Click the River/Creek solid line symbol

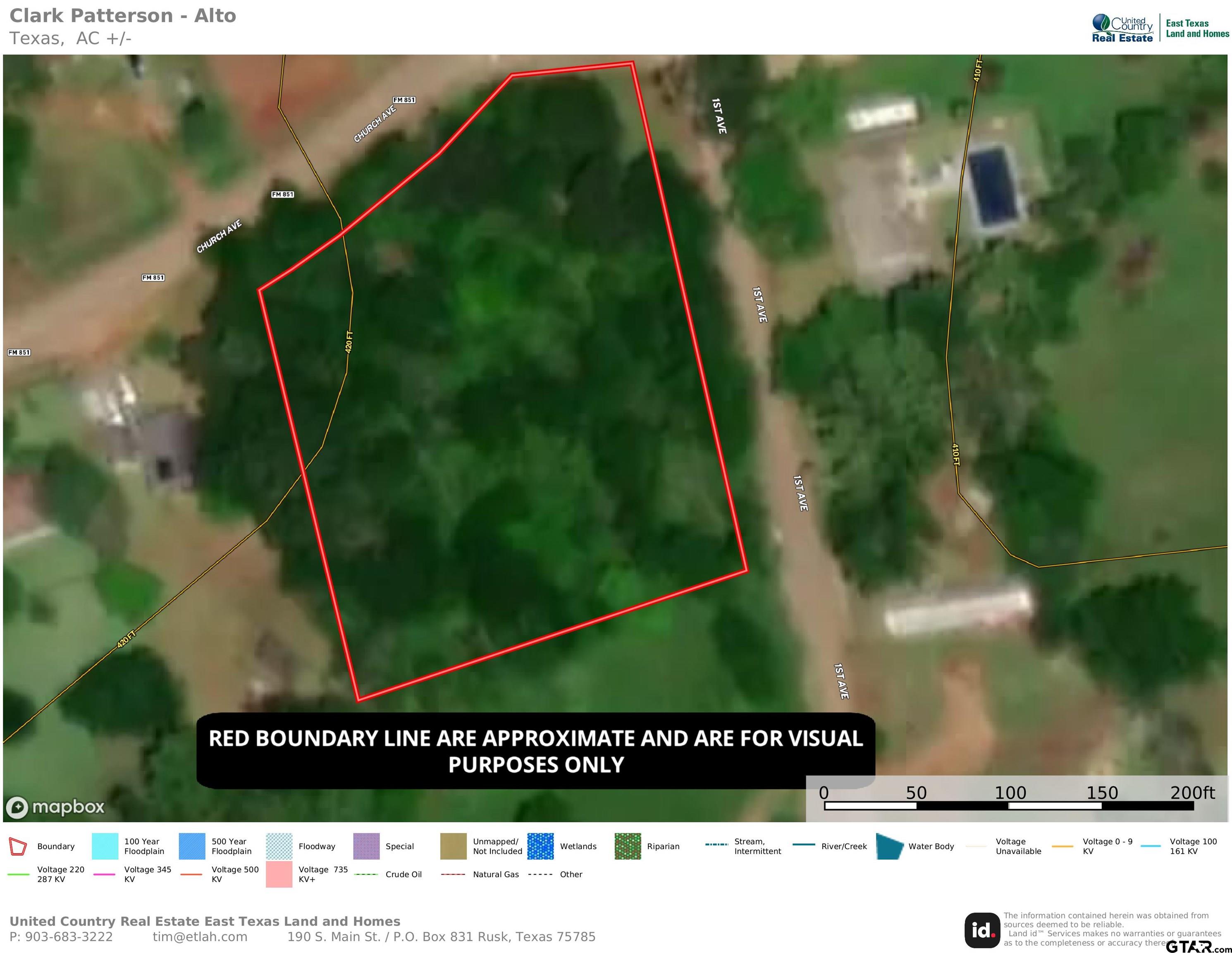(x=804, y=845)
